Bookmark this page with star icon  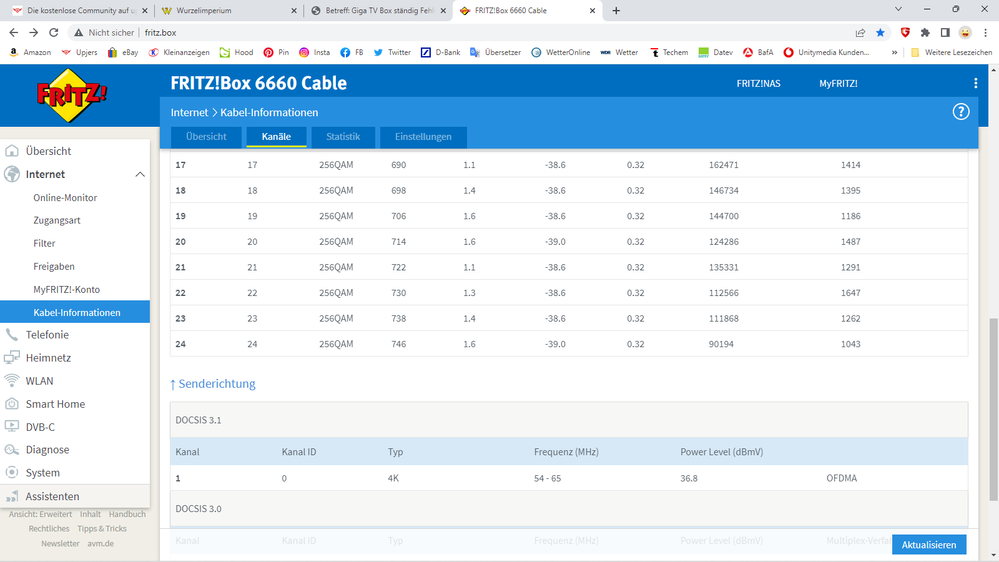tap(879, 33)
